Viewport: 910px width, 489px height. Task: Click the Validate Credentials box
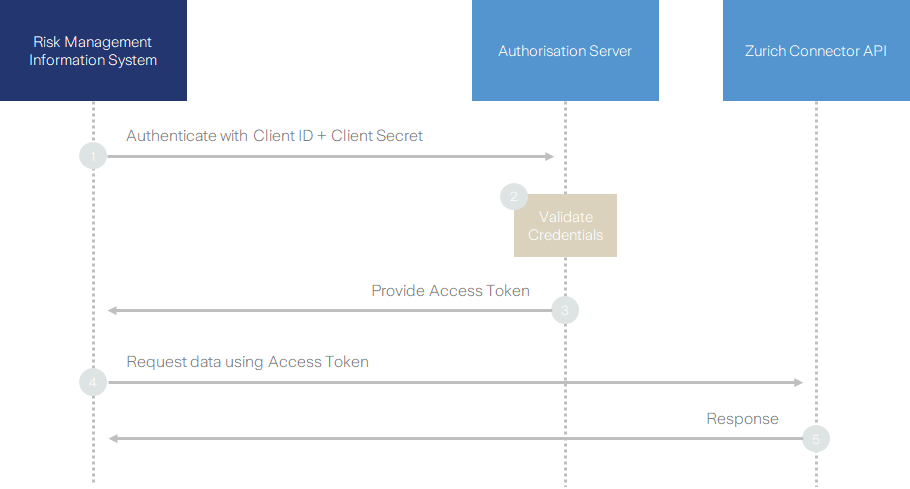tap(566, 227)
